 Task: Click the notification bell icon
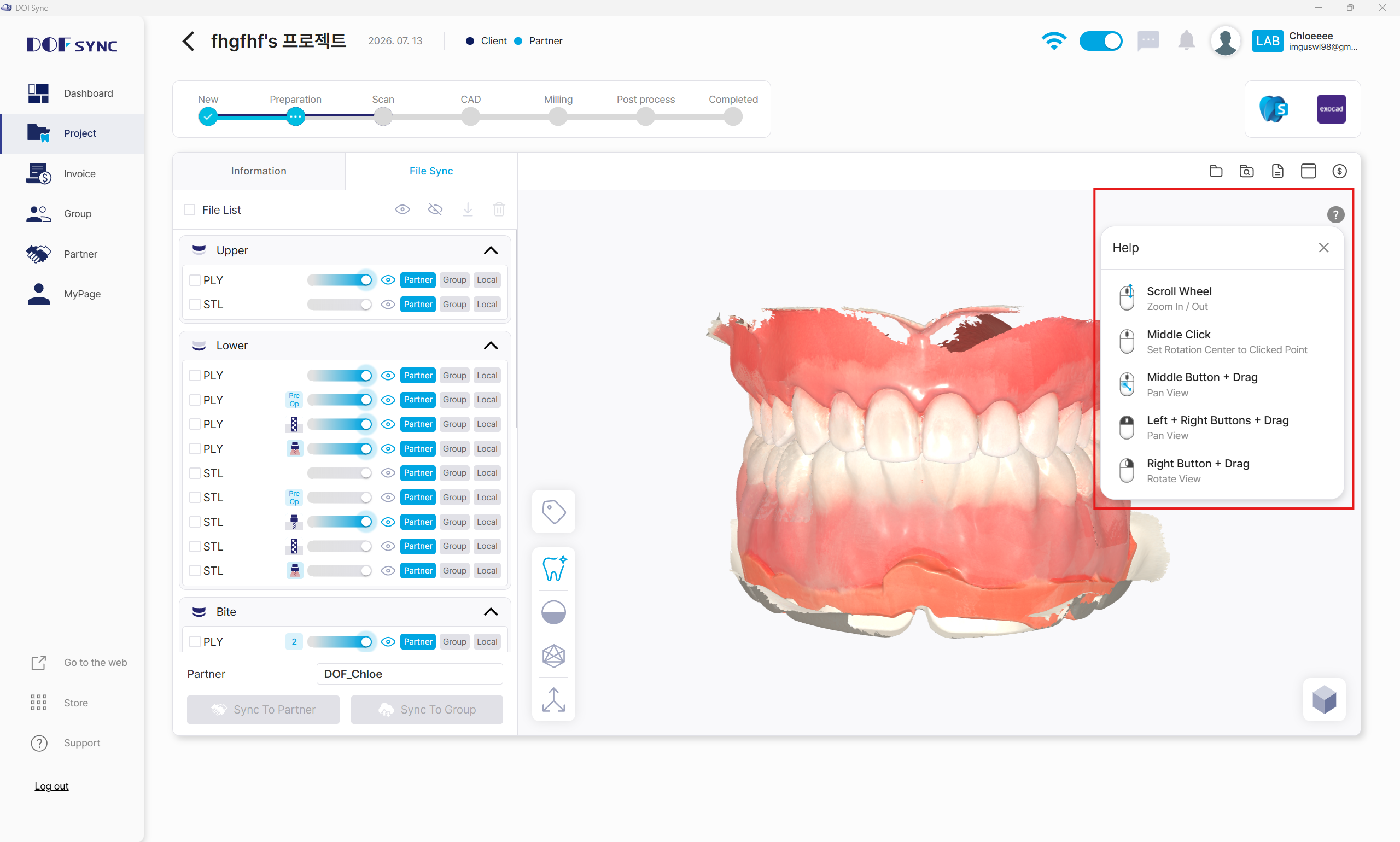1186,41
